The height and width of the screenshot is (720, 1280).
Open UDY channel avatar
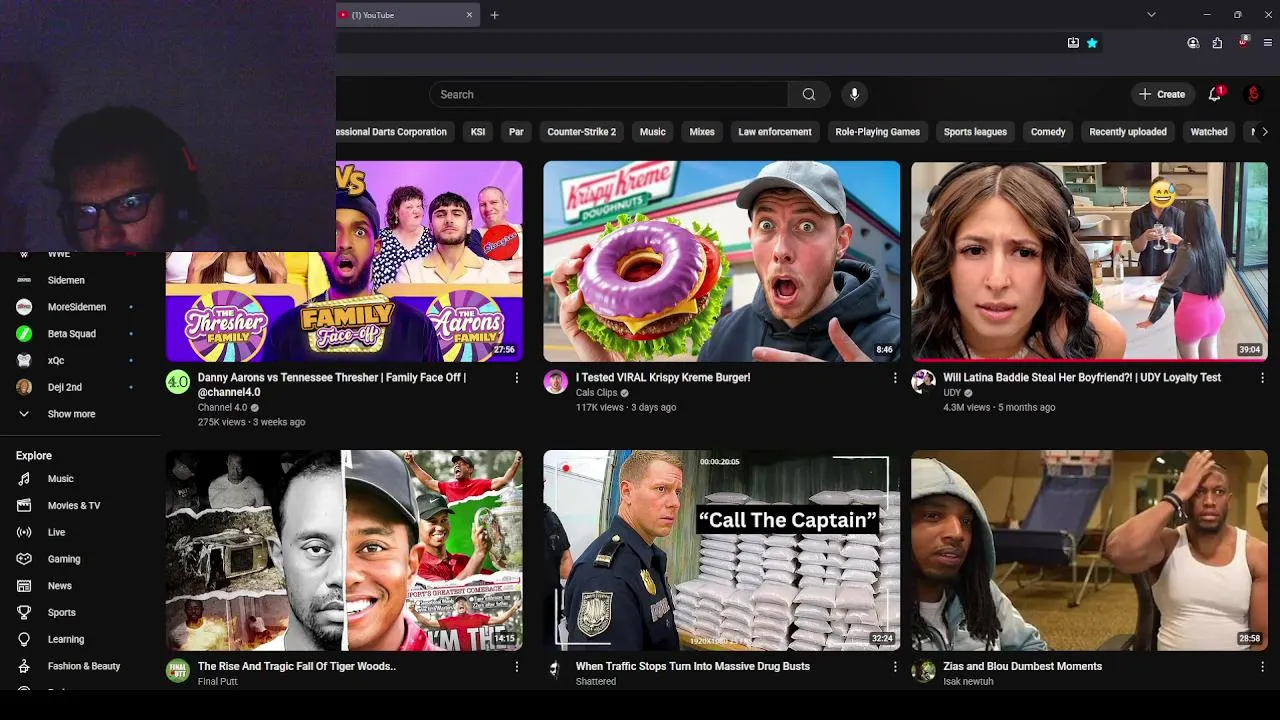click(x=923, y=382)
